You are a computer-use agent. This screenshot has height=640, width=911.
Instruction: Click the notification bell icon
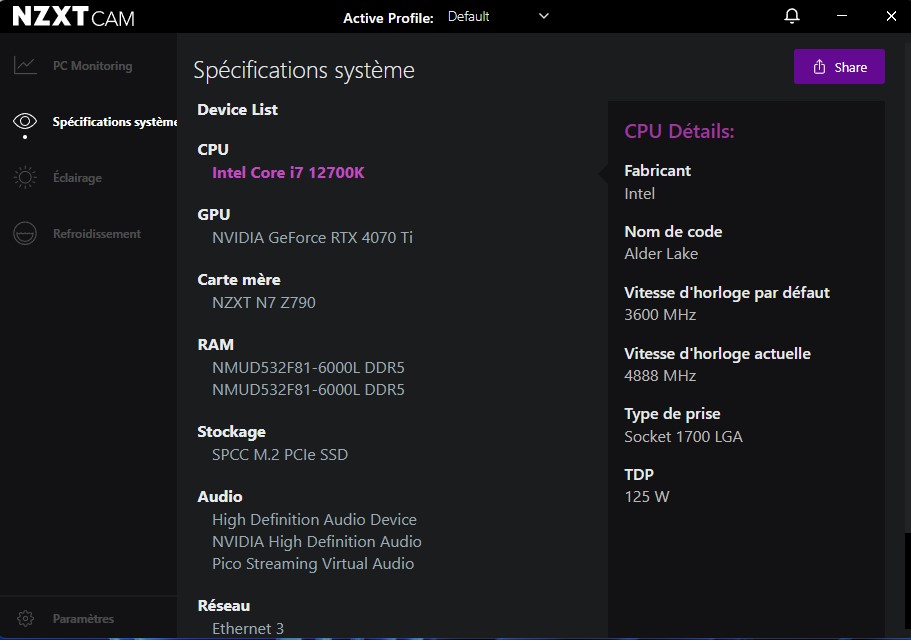[x=792, y=16]
